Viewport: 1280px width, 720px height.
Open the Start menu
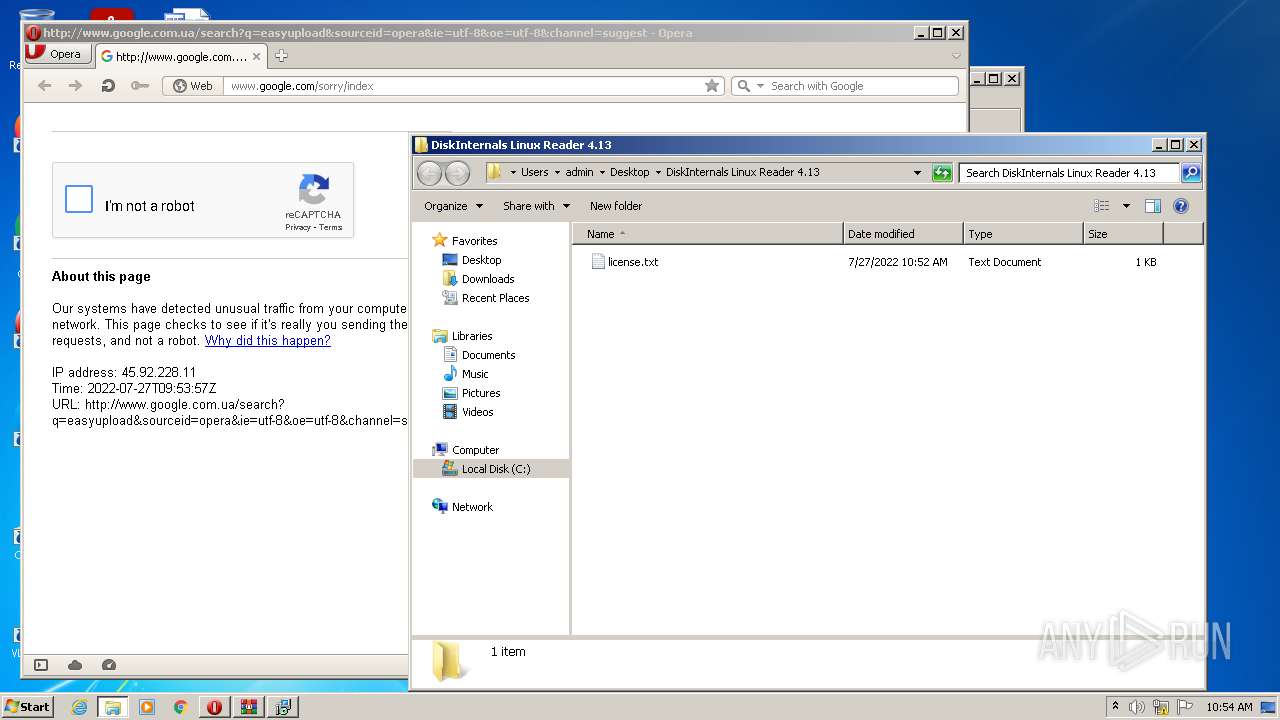point(27,707)
